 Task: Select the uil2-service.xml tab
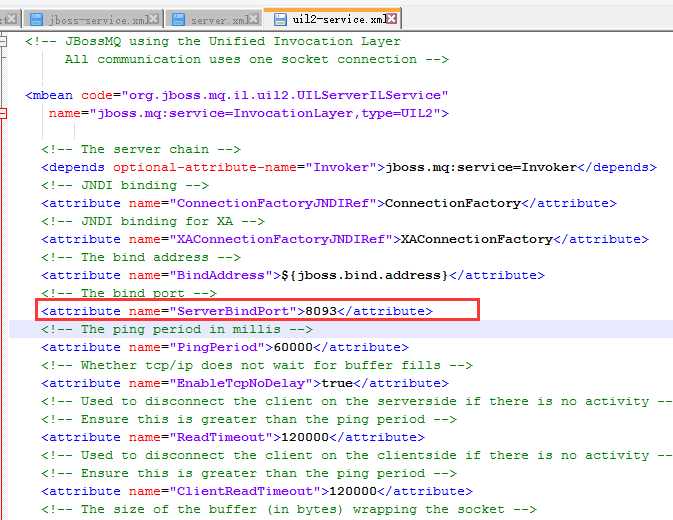pos(333,19)
